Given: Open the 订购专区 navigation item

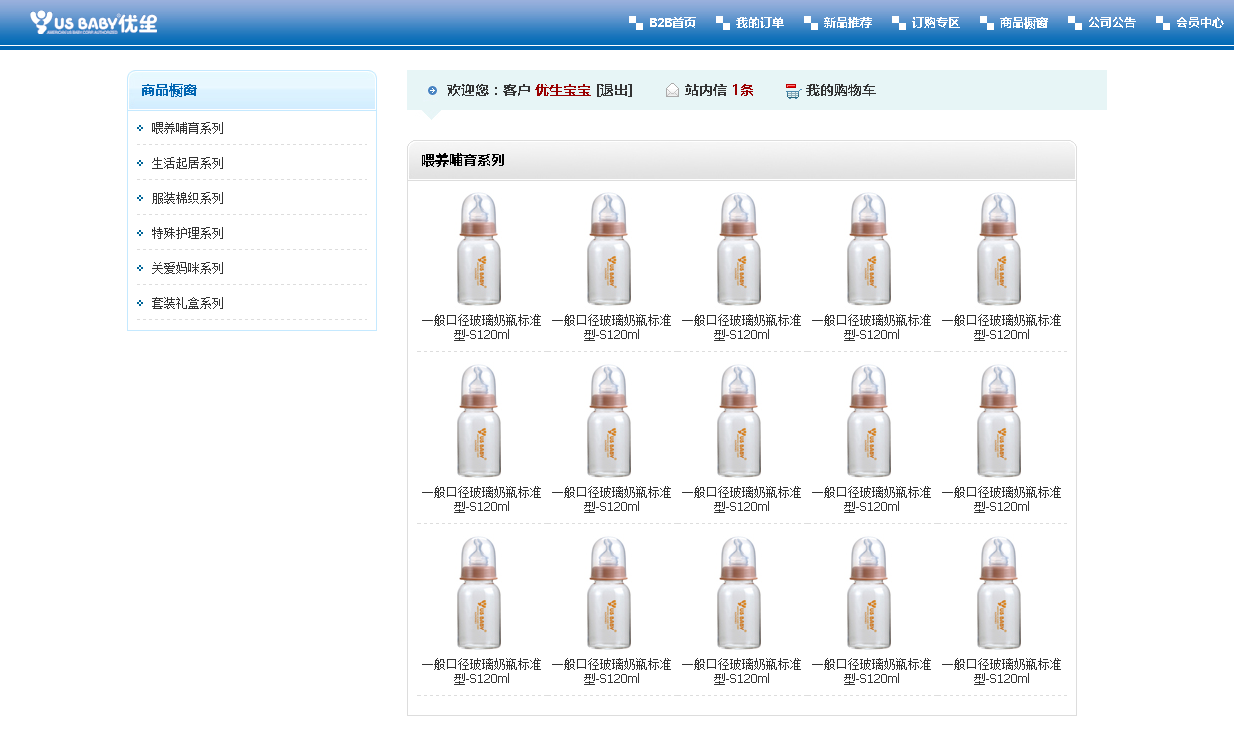Looking at the screenshot, I should pyautogui.click(x=935, y=23).
